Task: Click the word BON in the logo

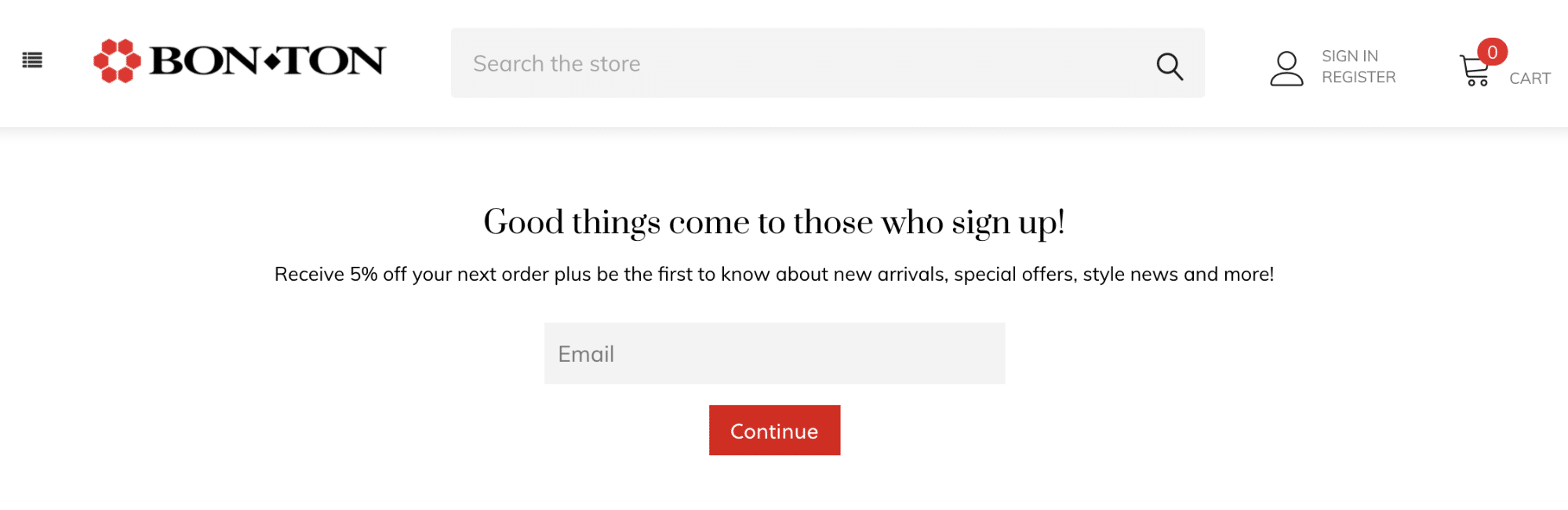Action: [205, 61]
